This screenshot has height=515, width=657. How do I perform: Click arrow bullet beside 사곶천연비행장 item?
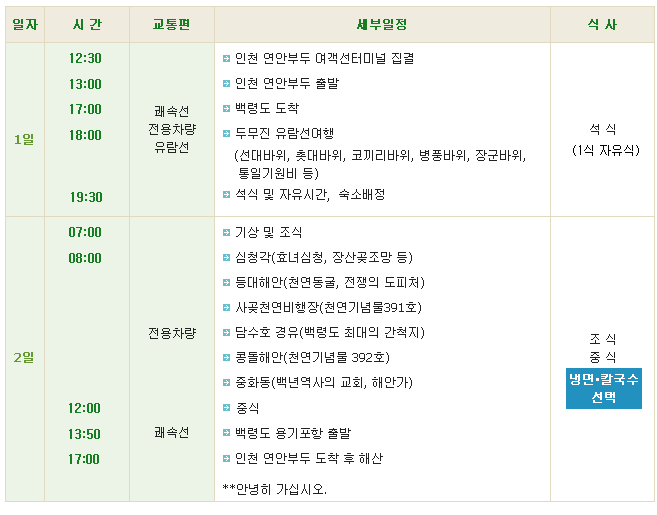226,308
